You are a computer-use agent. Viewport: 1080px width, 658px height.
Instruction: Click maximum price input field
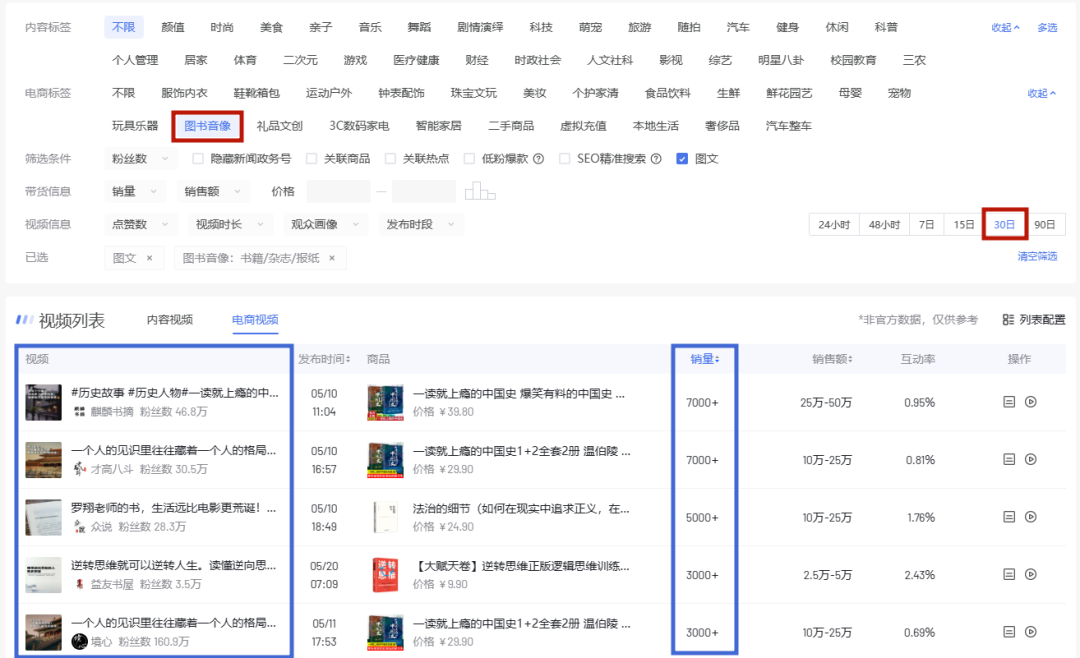[424, 191]
